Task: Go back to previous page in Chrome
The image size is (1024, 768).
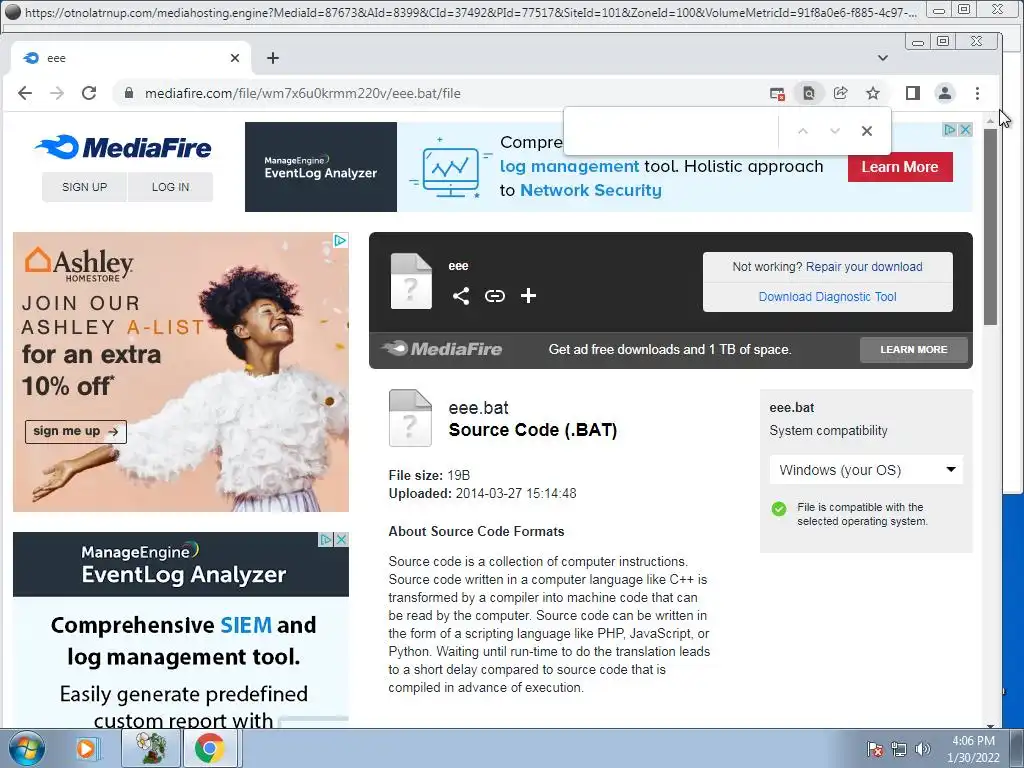Action: [25, 93]
